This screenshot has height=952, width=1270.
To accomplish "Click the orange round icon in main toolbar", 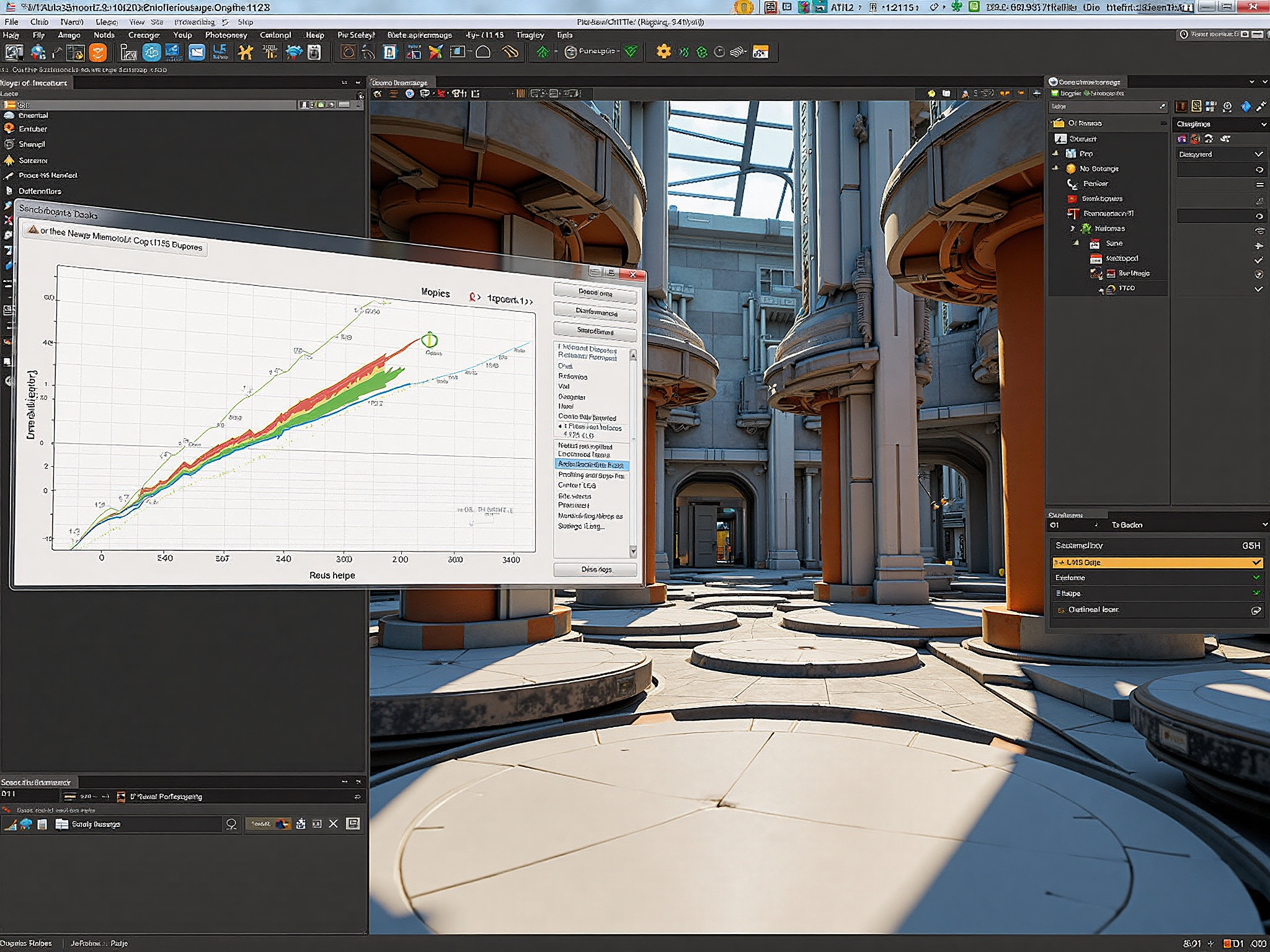I will coord(98,53).
